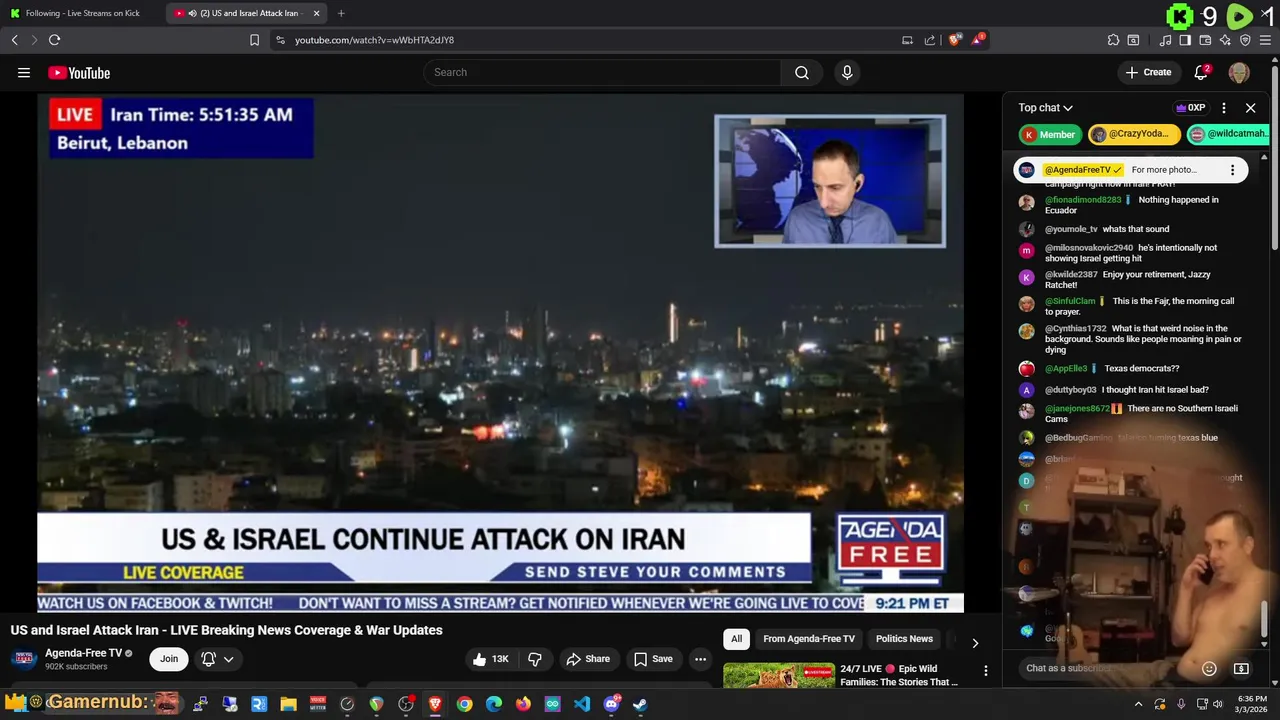Image resolution: width=1280 pixels, height=720 pixels.
Task: Close the US and Israel Attack Iran tab
Action: click(316, 13)
